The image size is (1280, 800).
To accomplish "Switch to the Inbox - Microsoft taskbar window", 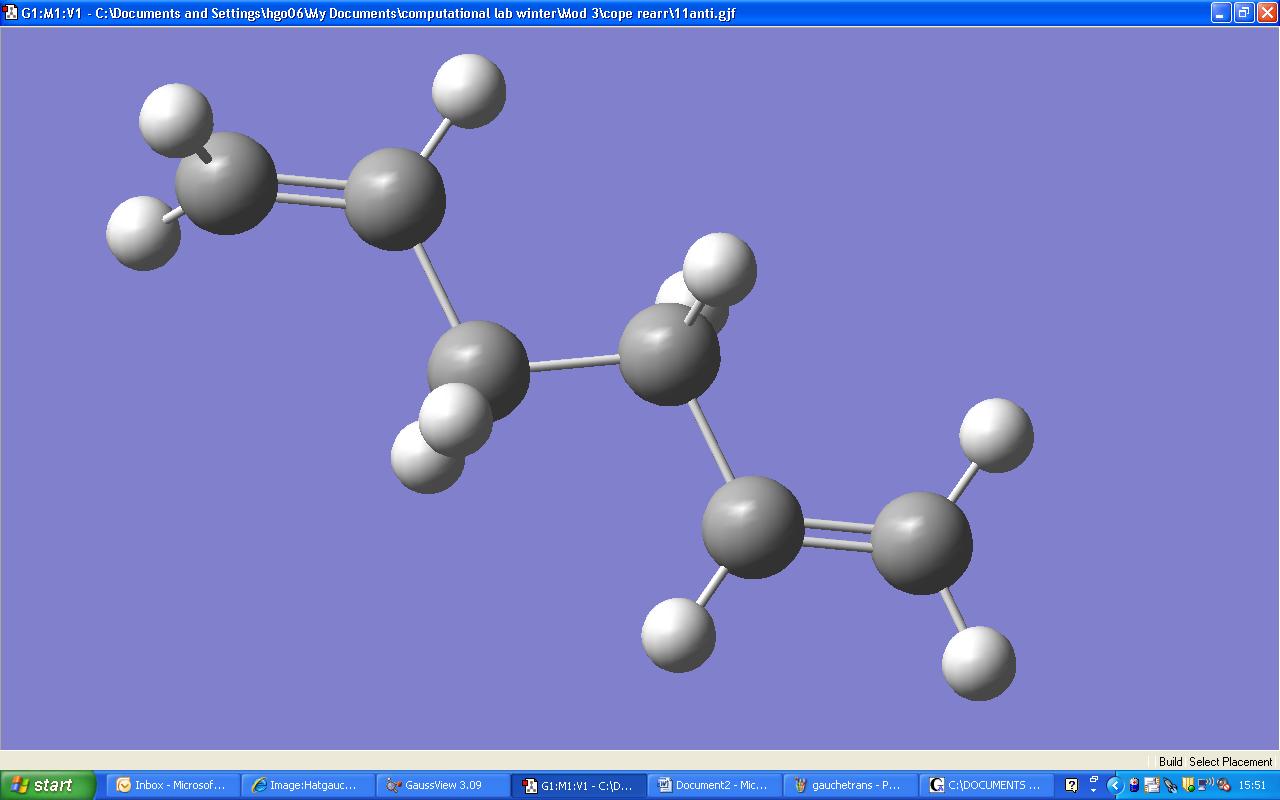I will (172, 785).
